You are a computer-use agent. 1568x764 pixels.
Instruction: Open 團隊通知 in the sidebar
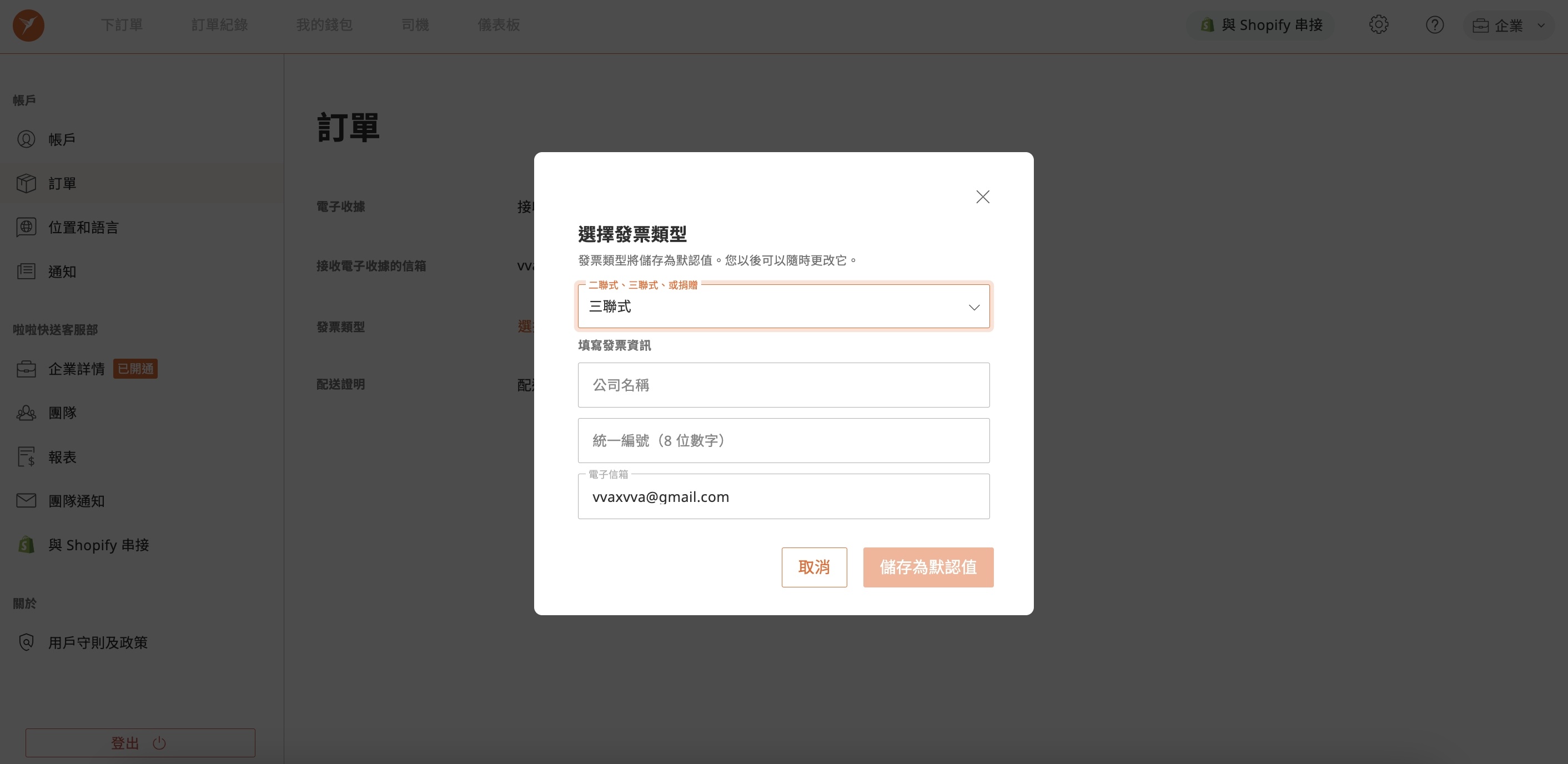click(141, 500)
